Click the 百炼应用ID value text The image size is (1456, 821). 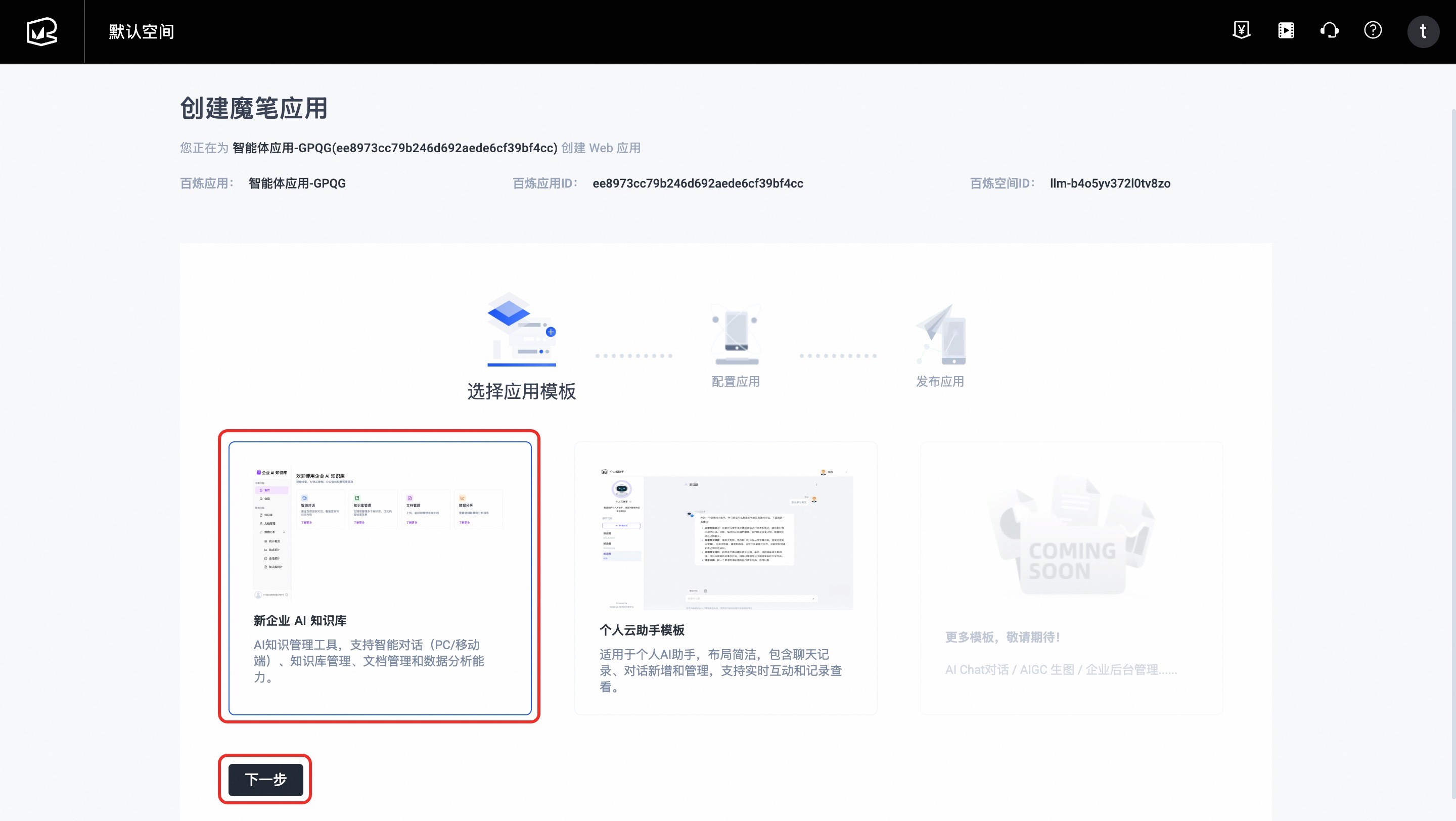(698, 183)
